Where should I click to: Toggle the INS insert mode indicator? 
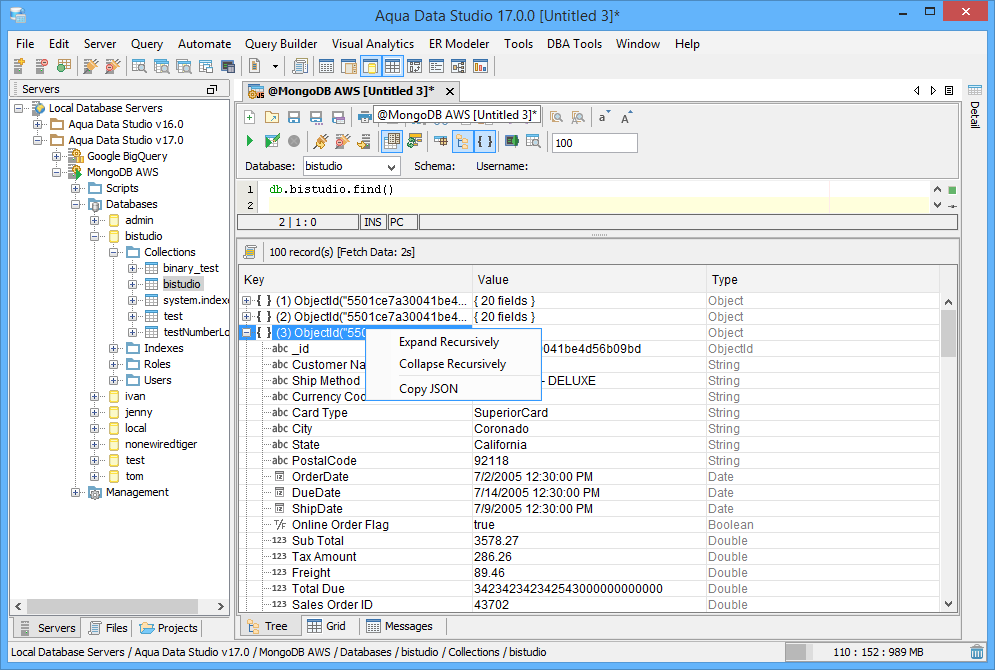pyautogui.click(x=372, y=222)
